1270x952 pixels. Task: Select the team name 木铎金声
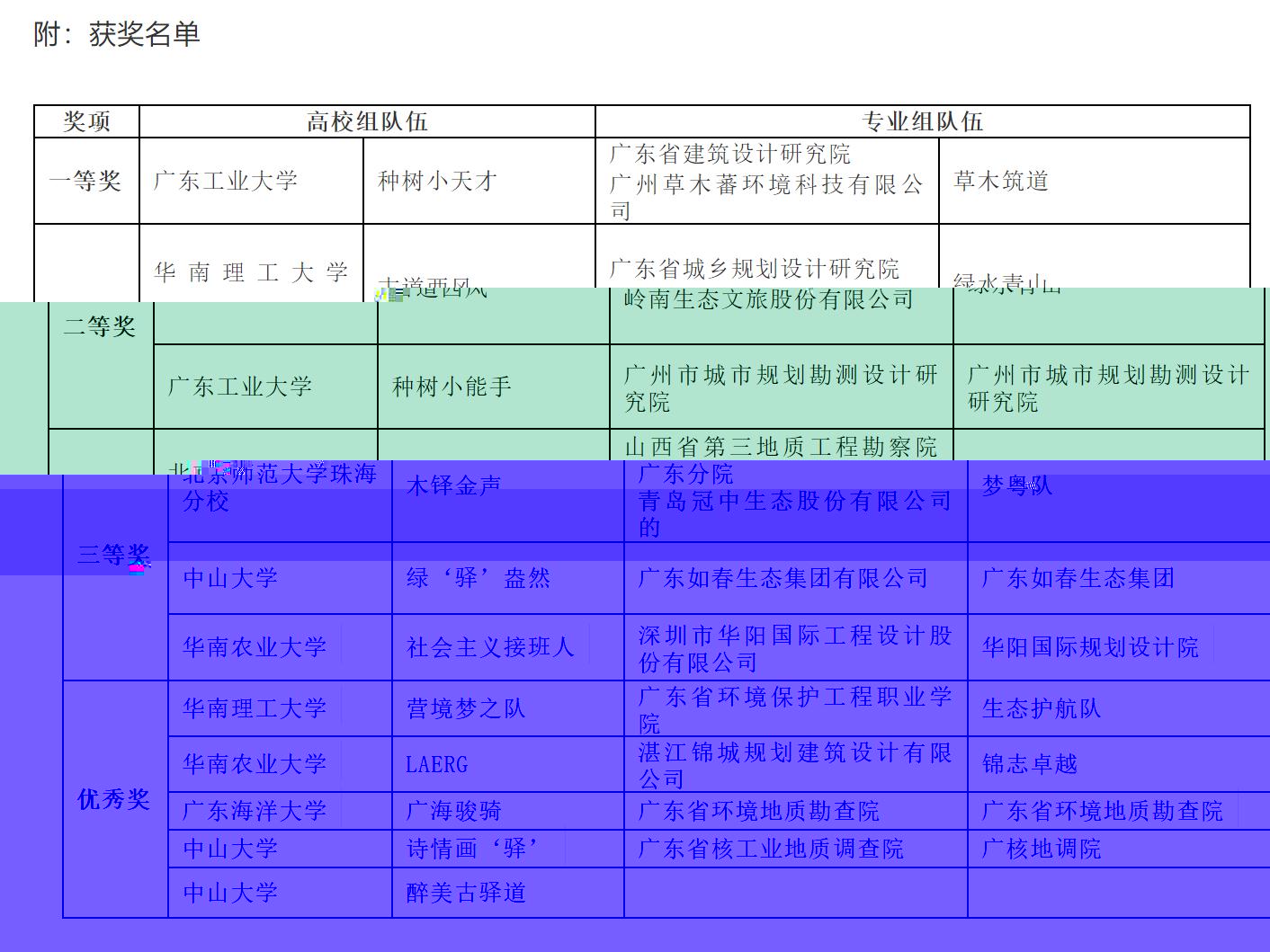click(x=454, y=486)
